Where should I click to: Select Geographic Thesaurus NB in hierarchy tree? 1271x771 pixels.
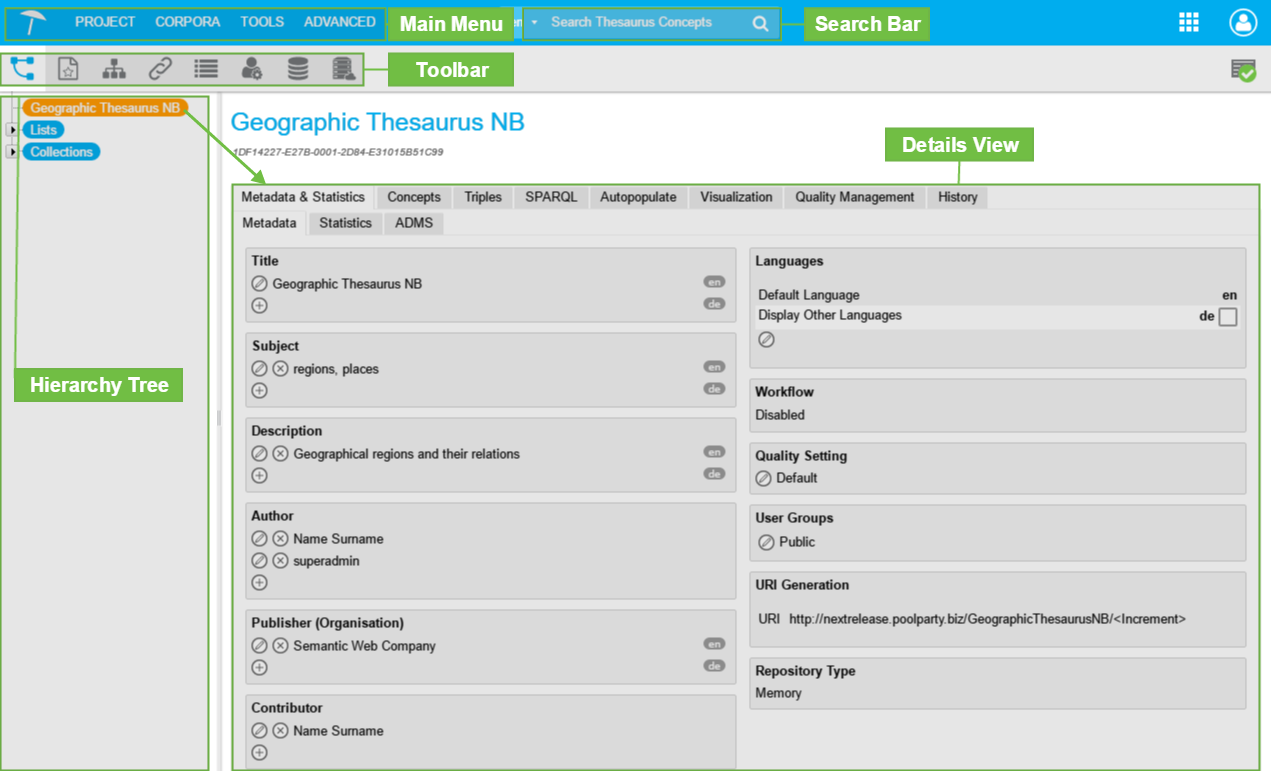point(105,108)
